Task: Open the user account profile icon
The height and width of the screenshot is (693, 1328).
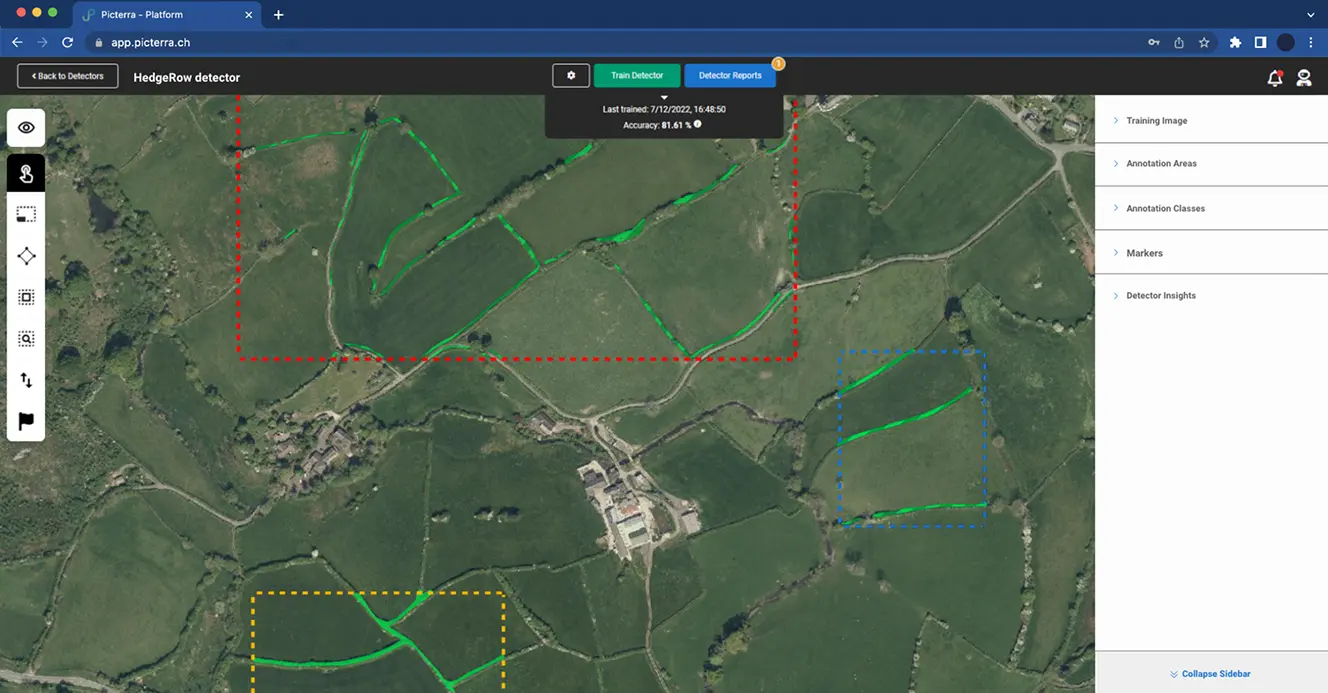Action: (1303, 78)
